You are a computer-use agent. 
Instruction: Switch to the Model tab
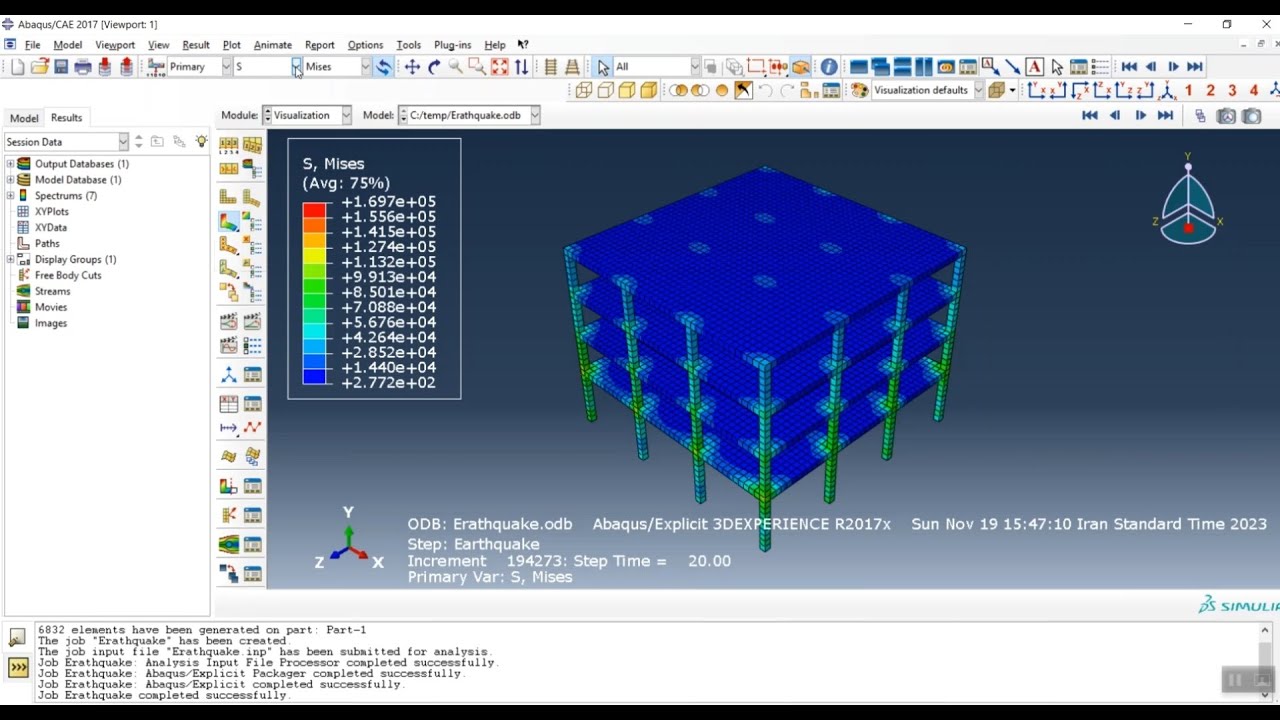click(24, 118)
